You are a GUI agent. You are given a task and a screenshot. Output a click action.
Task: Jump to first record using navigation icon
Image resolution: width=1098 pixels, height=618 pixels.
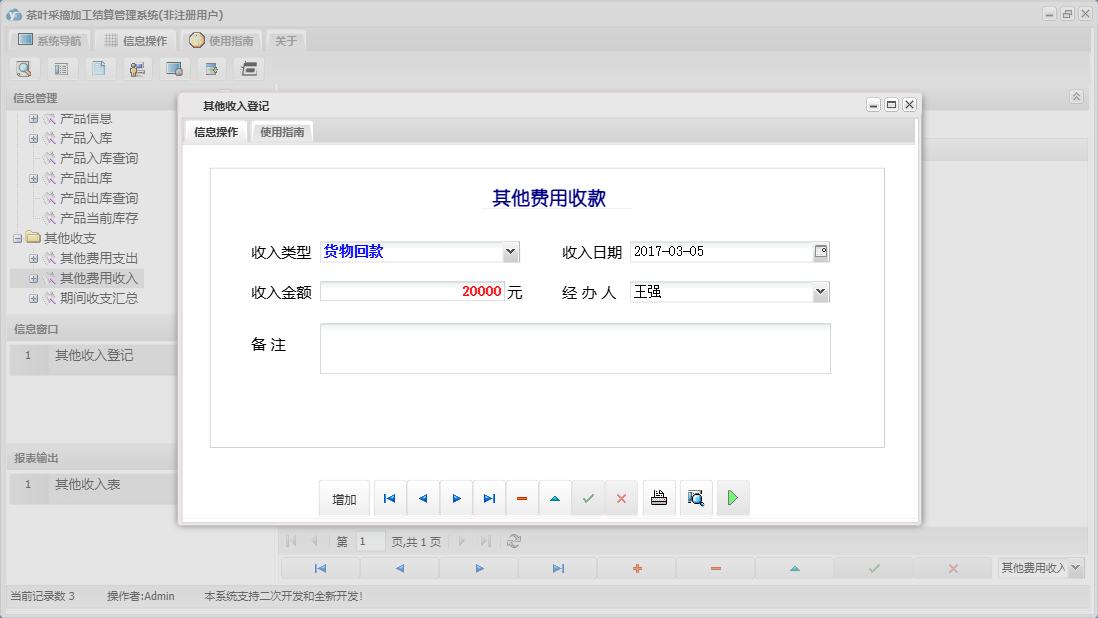point(389,497)
